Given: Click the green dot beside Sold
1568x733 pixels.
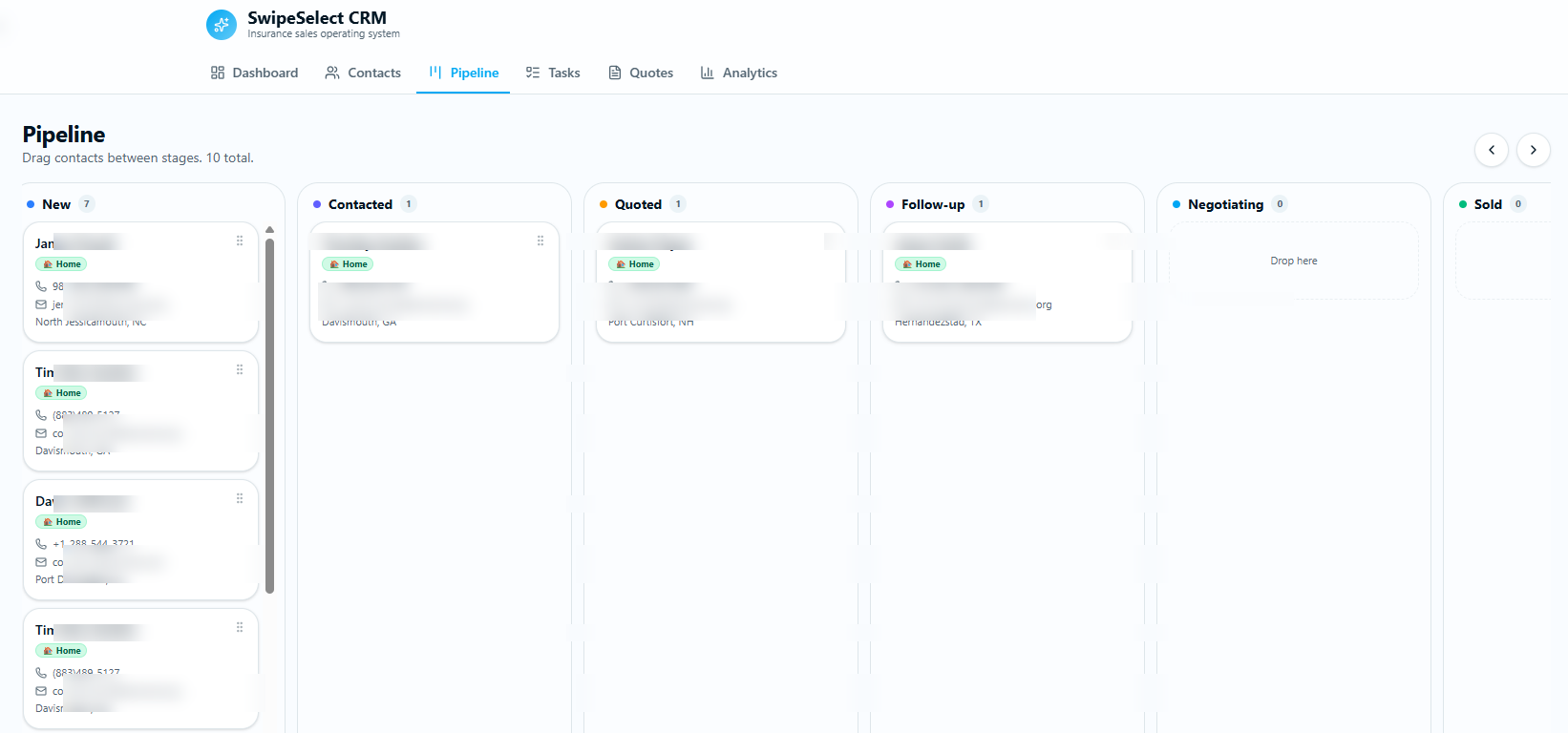Looking at the screenshot, I should (x=1463, y=204).
